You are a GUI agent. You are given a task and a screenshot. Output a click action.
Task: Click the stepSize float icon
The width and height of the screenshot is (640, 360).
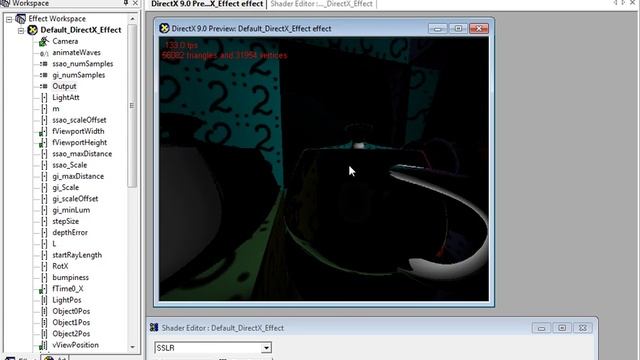tap(44, 221)
